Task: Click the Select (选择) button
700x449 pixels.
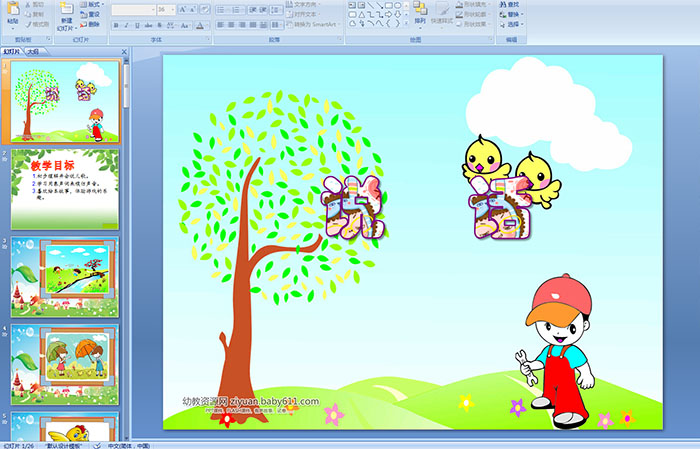Action: coord(512,24)
